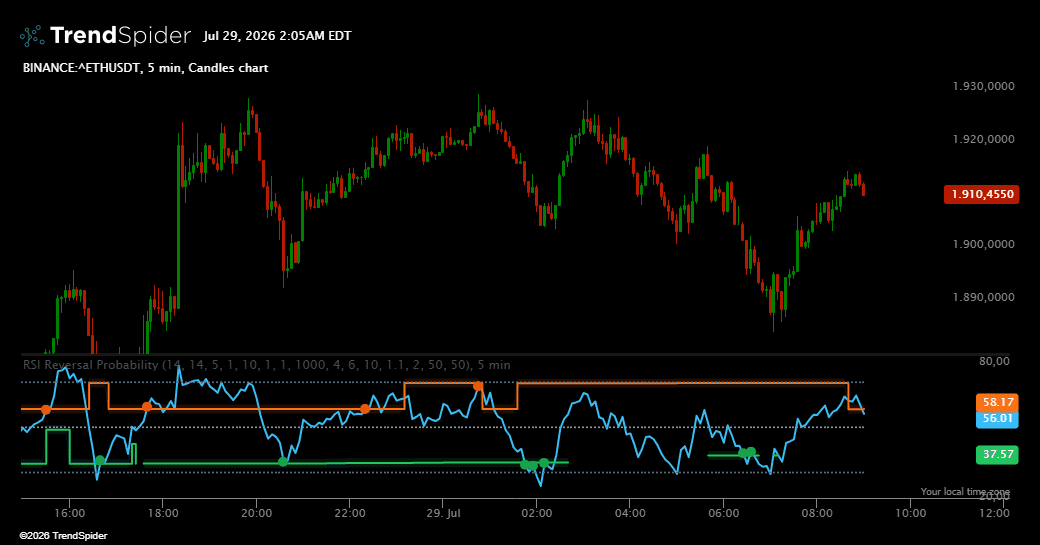Viewport: 1040px width, 545px height.
Task: Click the 20:00 time axis label
Action: tap(257, 513)
